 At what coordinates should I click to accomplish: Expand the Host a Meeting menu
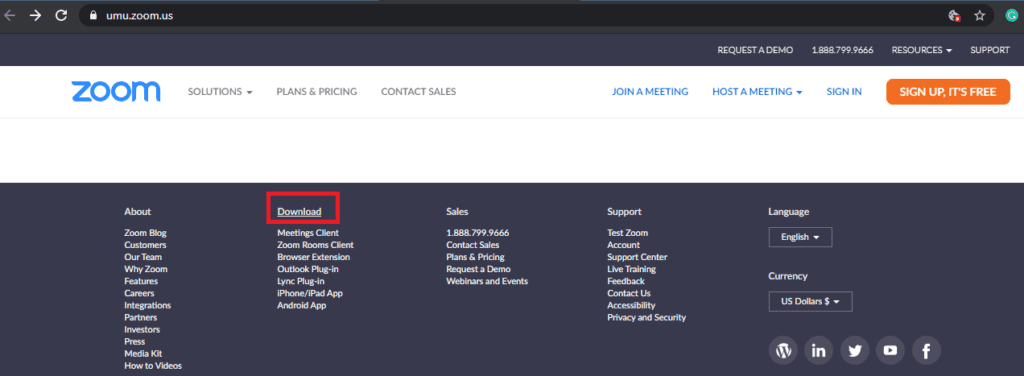[757, 92]
